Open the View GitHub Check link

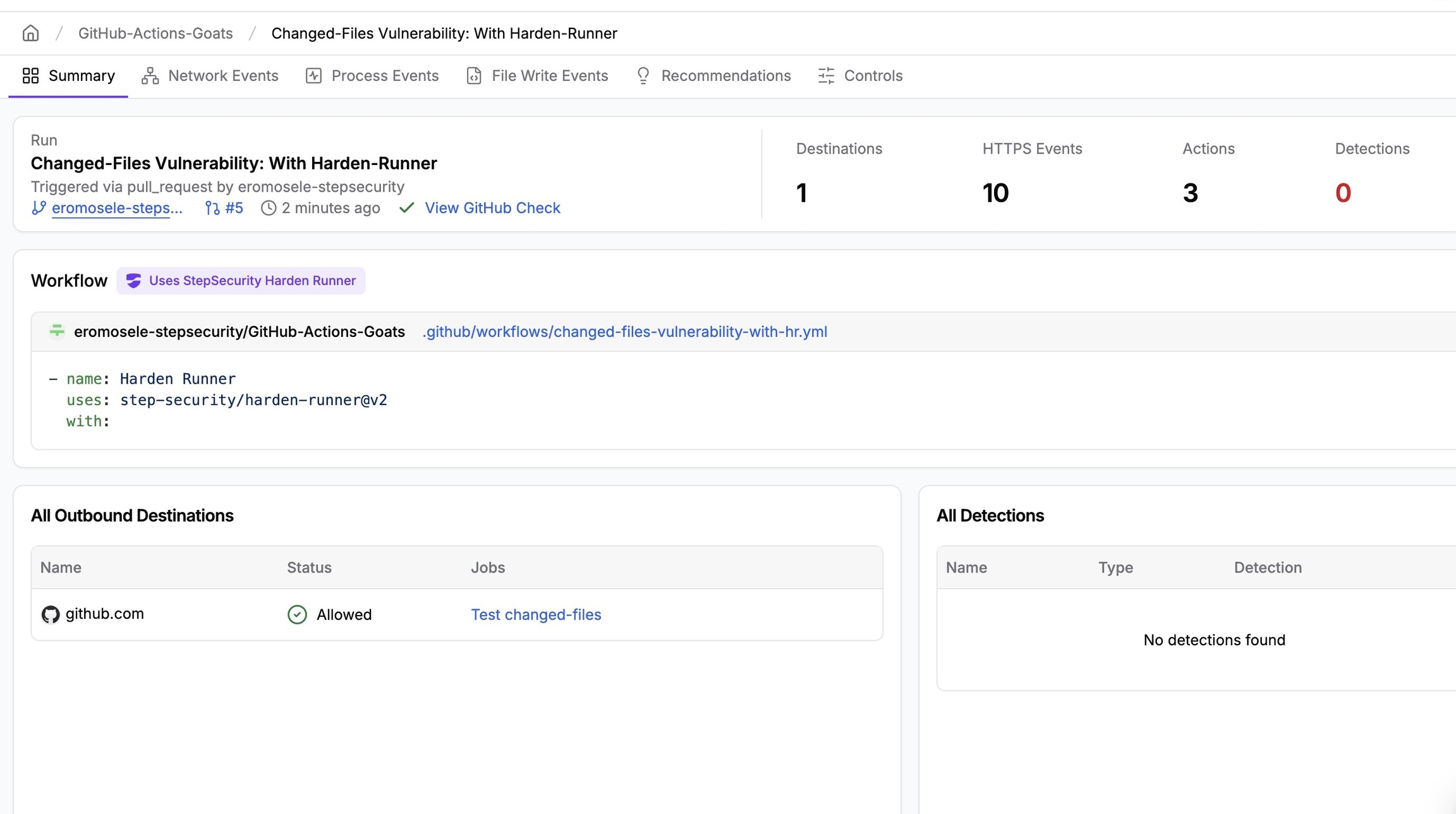(492, 208)
